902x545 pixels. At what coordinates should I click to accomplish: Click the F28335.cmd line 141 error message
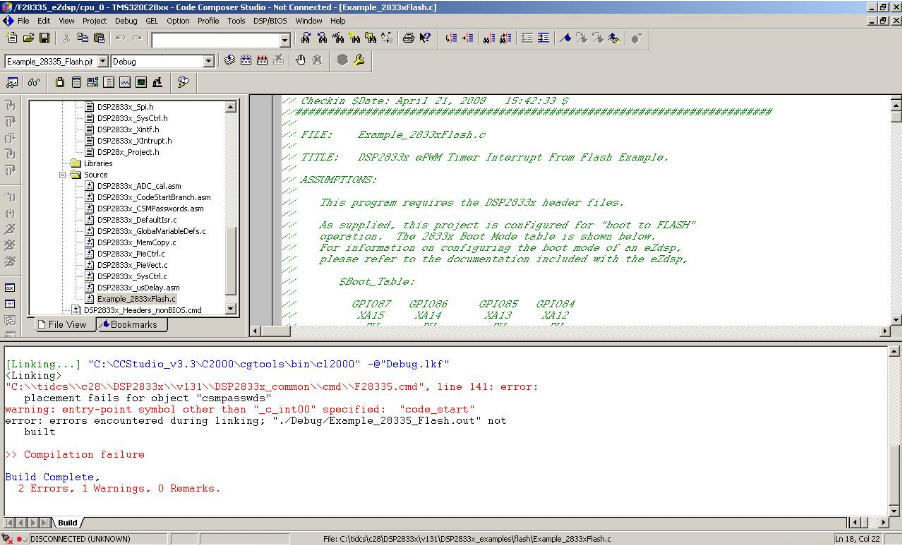272,387
